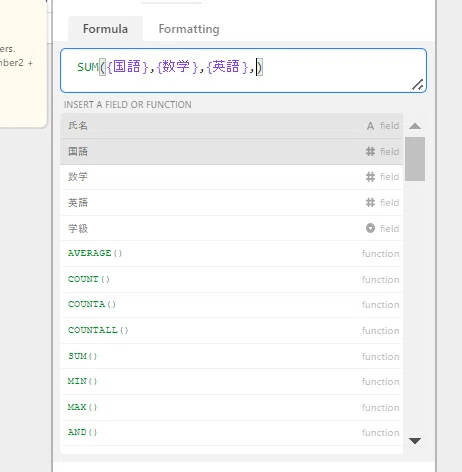Image resolution: width=462 pixels, height=472 pixels.
Task: Insert the MIN() function
Action: (231, 381)
